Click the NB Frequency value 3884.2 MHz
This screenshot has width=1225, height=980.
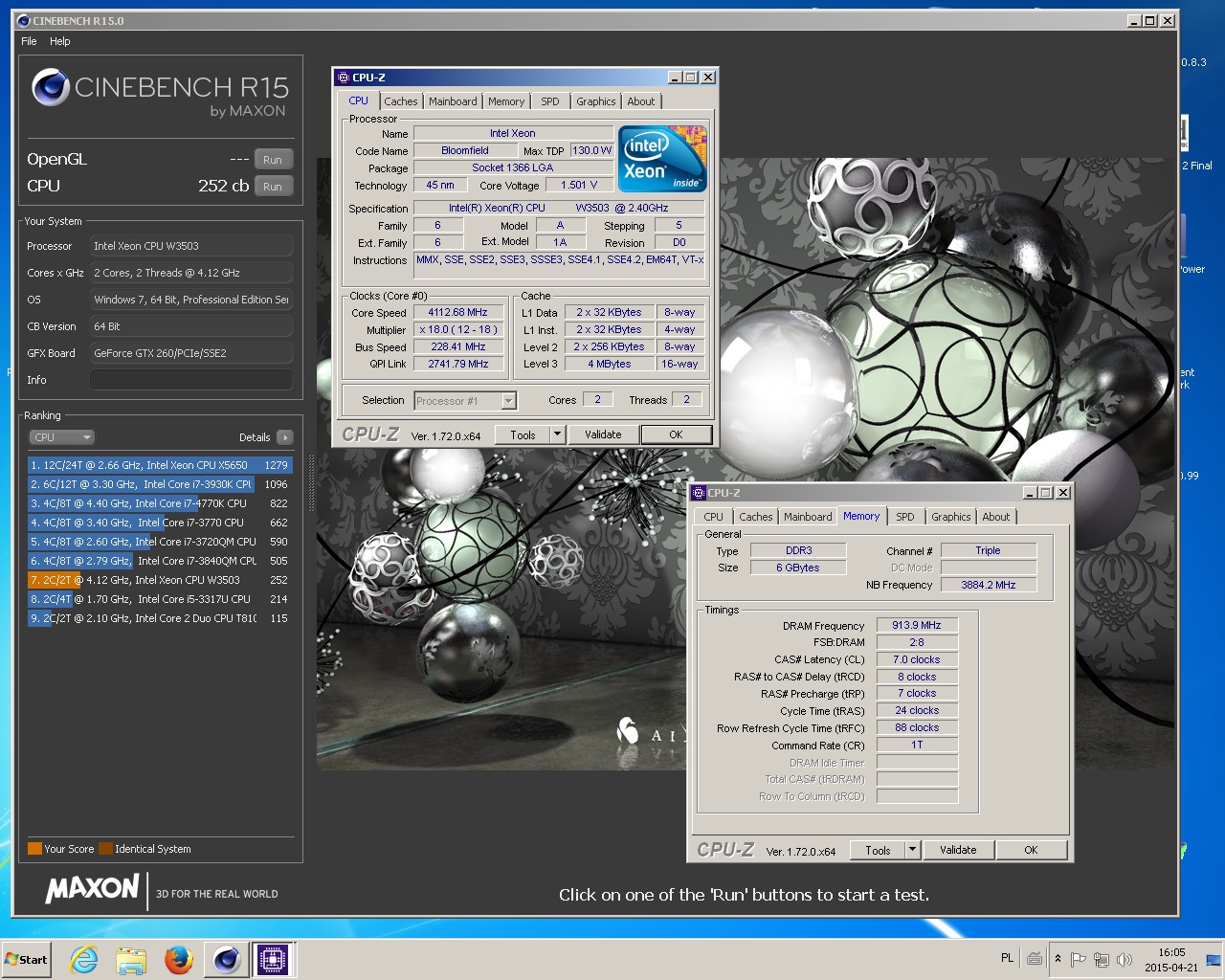coord(989,585)
